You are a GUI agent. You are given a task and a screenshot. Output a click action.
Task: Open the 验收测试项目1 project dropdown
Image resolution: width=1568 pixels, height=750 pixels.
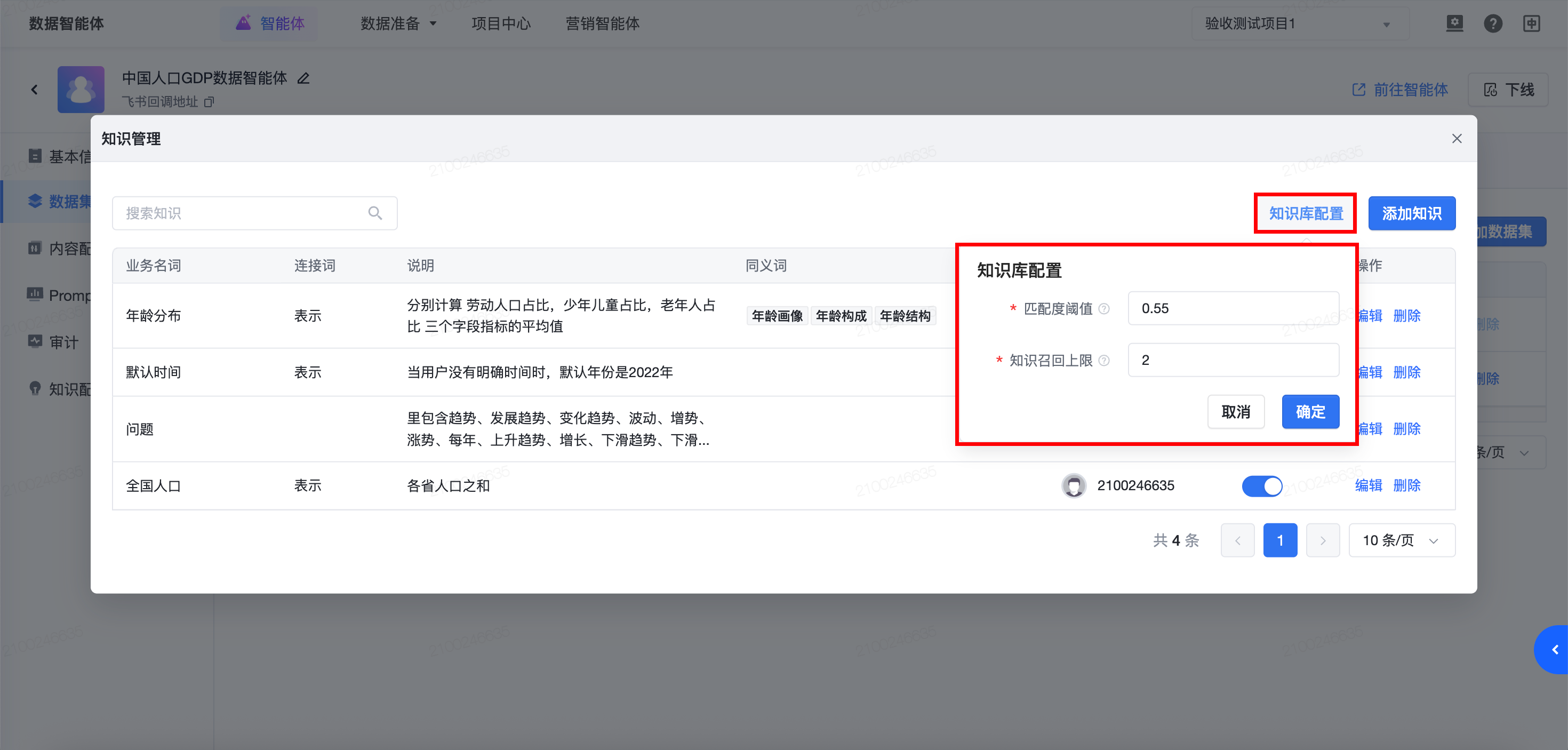pos(1300,24)
